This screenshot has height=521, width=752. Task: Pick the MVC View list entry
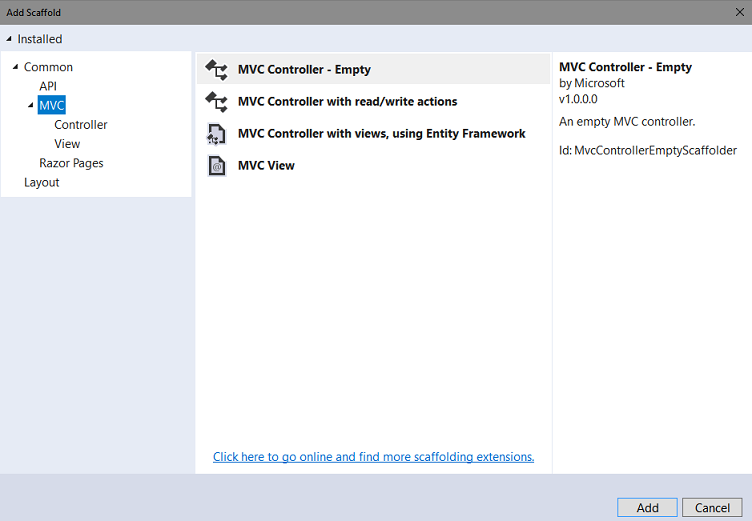[x=373, y=166]
